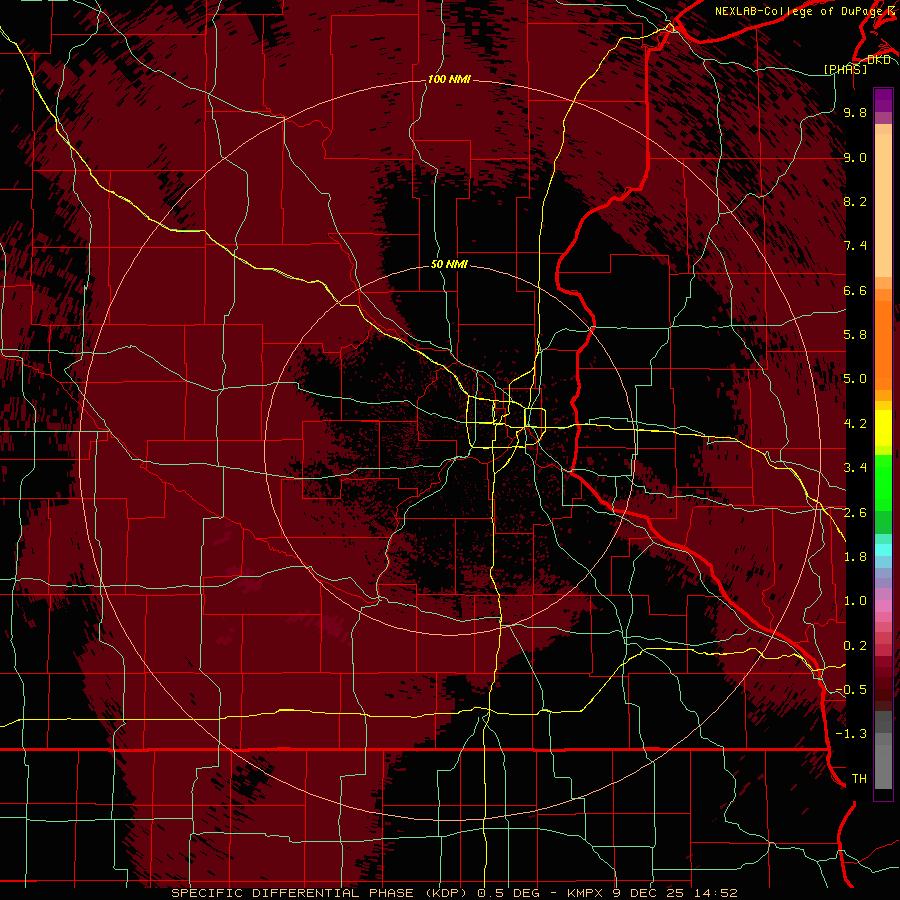Select the 0.2 value on the legend
The image size is (900, 900).
[855, 646]
